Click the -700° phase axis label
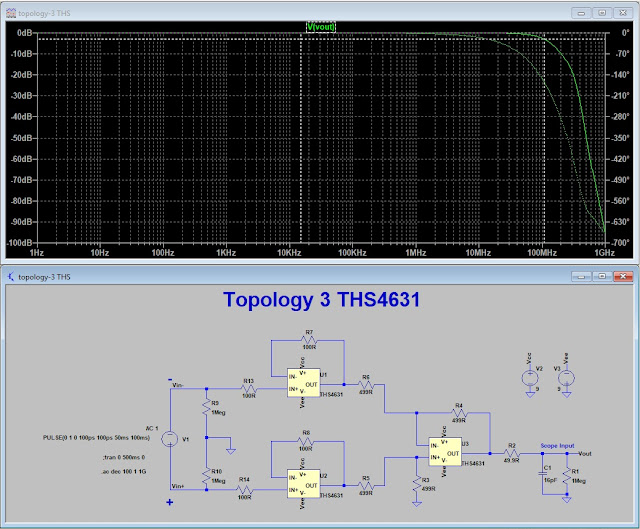Viewport: 640px width, 529px height. [622, 242]
